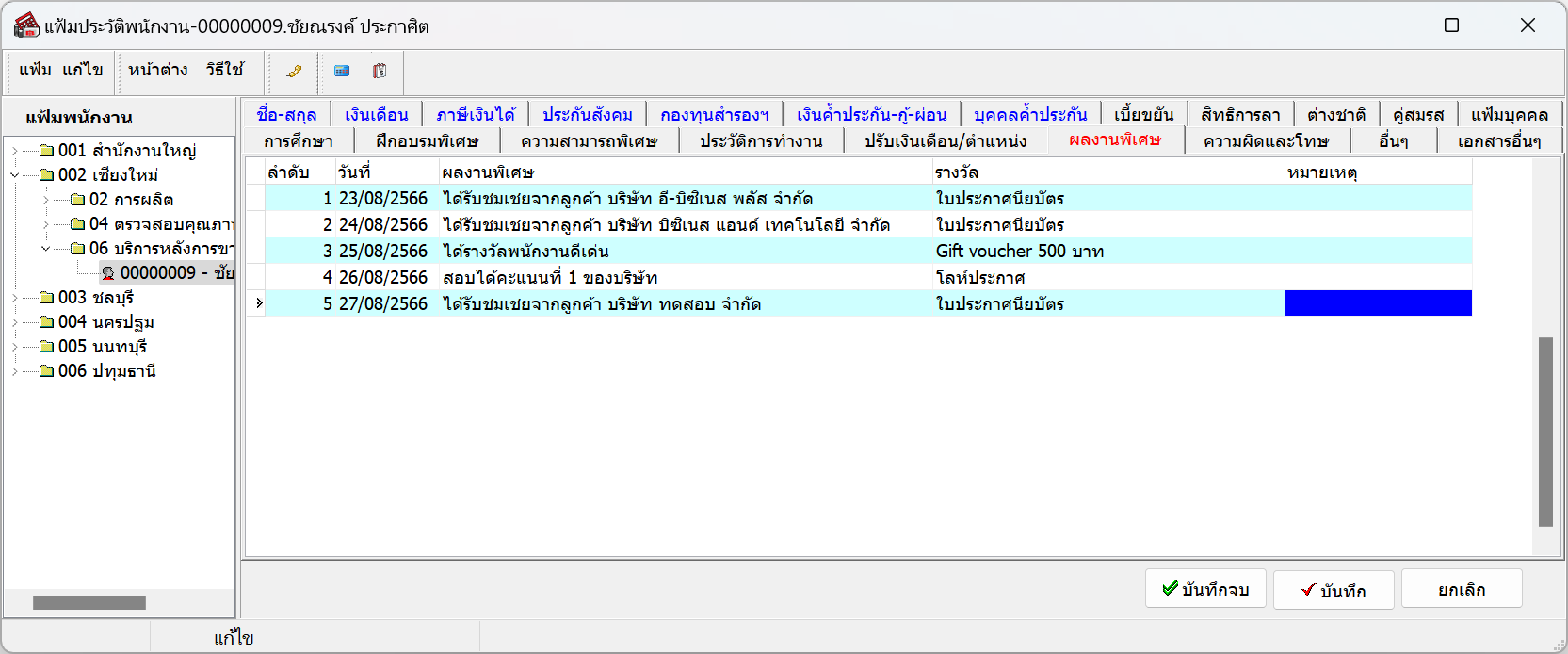Click the folder icon of 003 ชลบุรี
Viewport: 1568px width, 654px height.
(47, 298)
